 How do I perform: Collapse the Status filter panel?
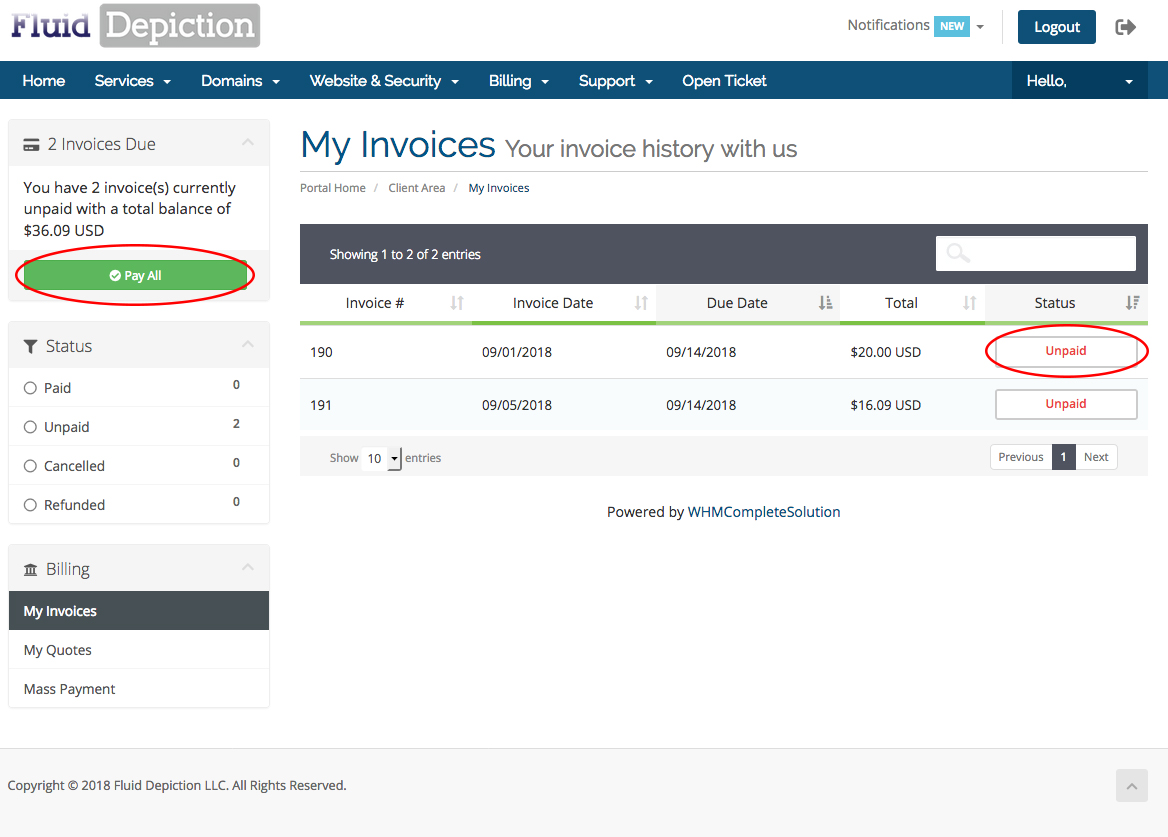pos(248,344)
